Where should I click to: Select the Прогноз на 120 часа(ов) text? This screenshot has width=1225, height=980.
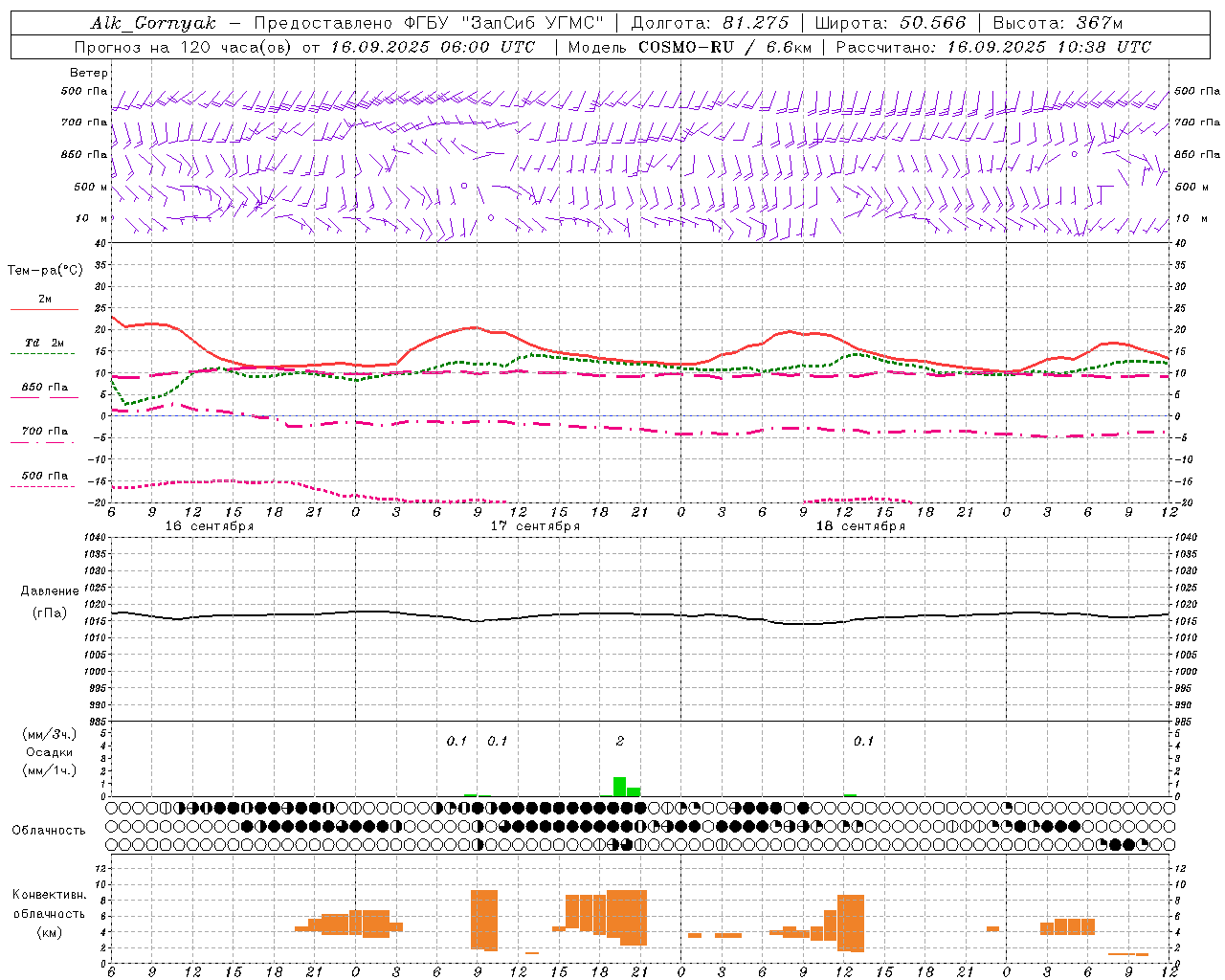pos(185,47)
